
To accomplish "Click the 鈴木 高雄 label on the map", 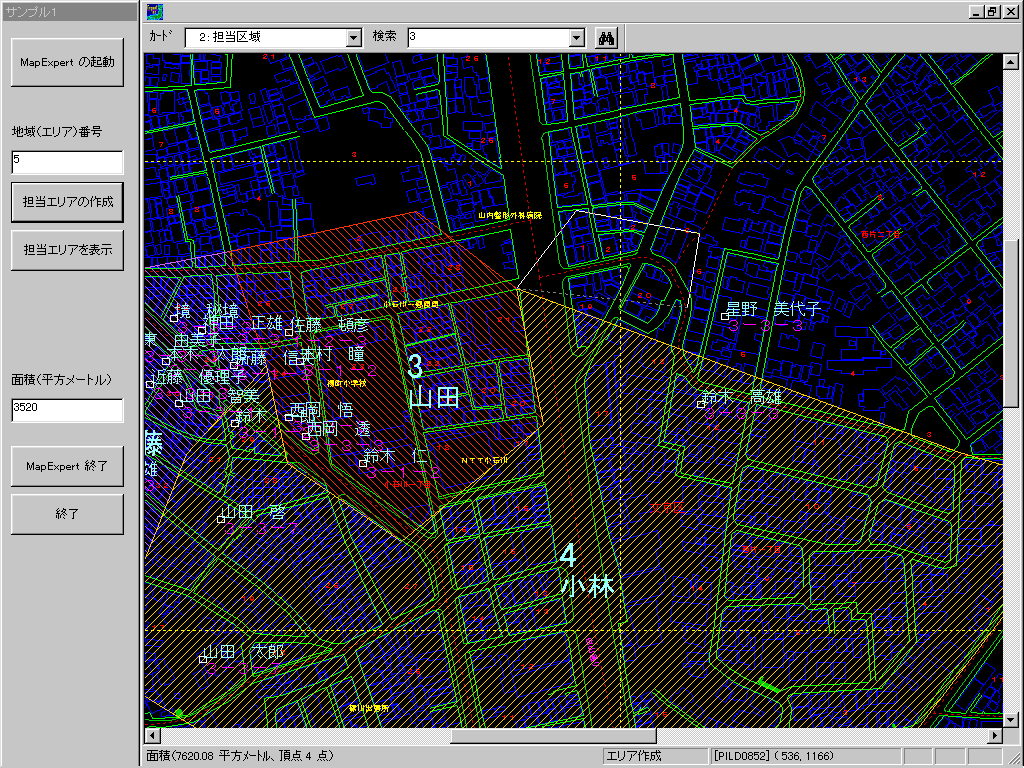I will (741, 397).
